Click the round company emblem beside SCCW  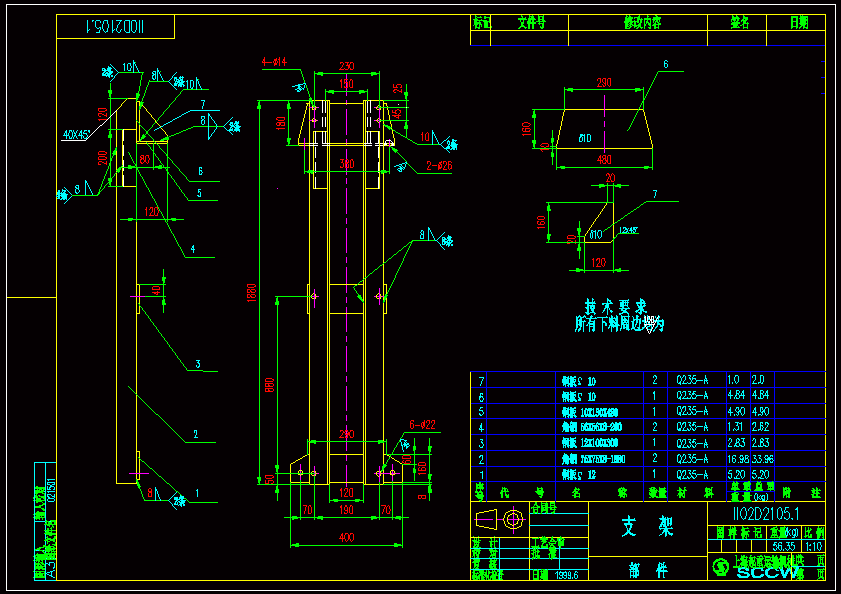(721, 567)
